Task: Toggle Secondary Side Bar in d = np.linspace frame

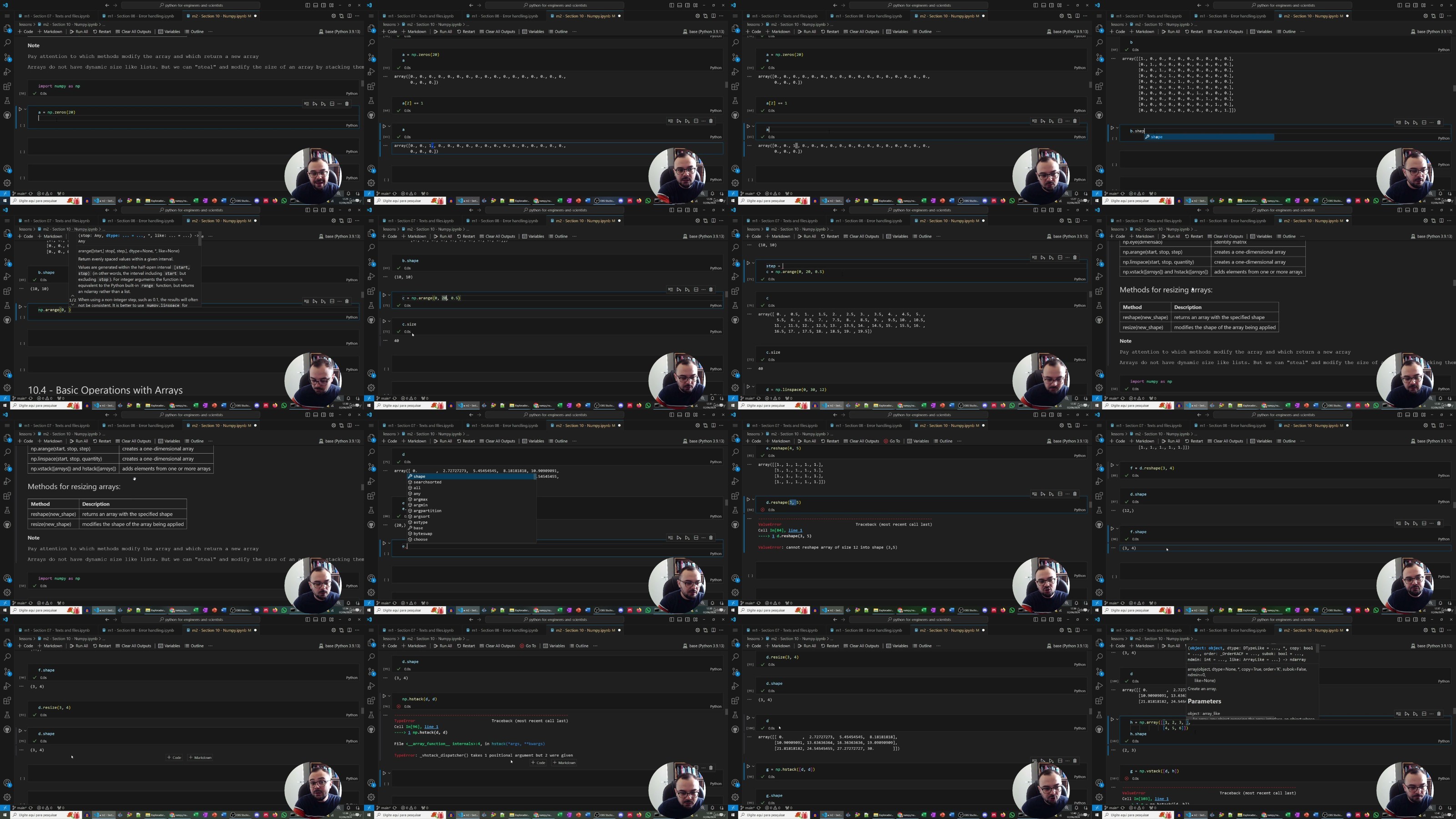Action: (x=1052, y=210)
